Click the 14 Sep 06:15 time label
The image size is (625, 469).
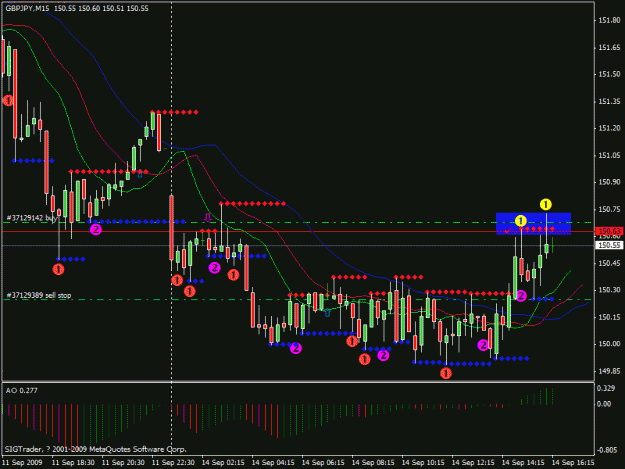323,463
